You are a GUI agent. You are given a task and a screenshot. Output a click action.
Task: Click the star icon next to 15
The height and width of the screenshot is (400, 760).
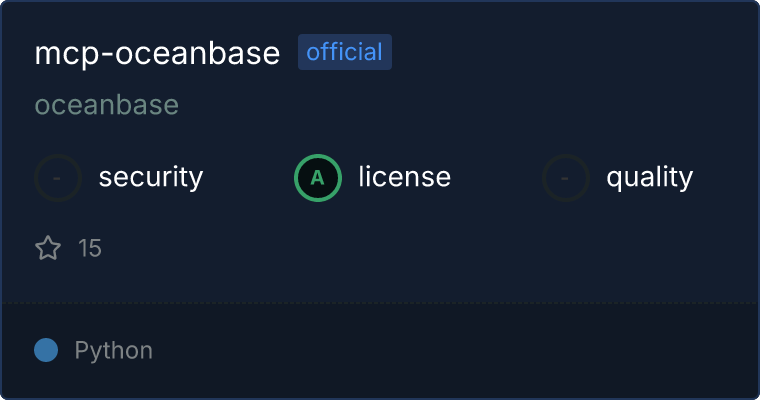[48, 248]
